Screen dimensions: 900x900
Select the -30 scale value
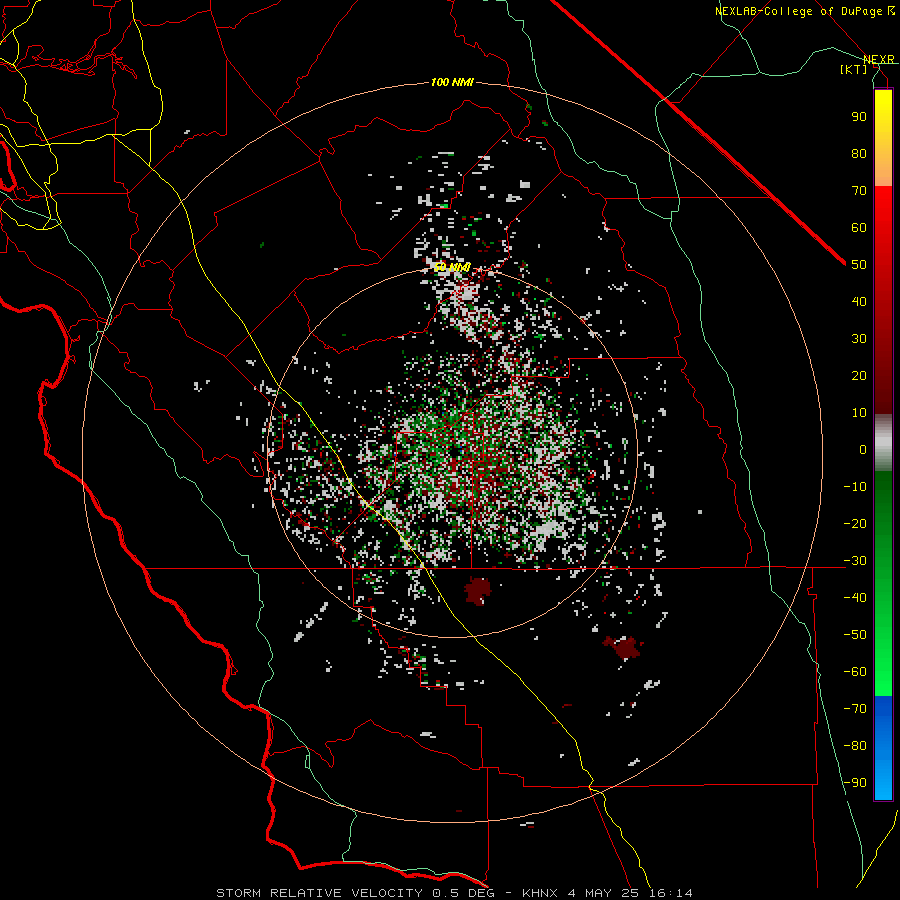(x=855, y=561)
